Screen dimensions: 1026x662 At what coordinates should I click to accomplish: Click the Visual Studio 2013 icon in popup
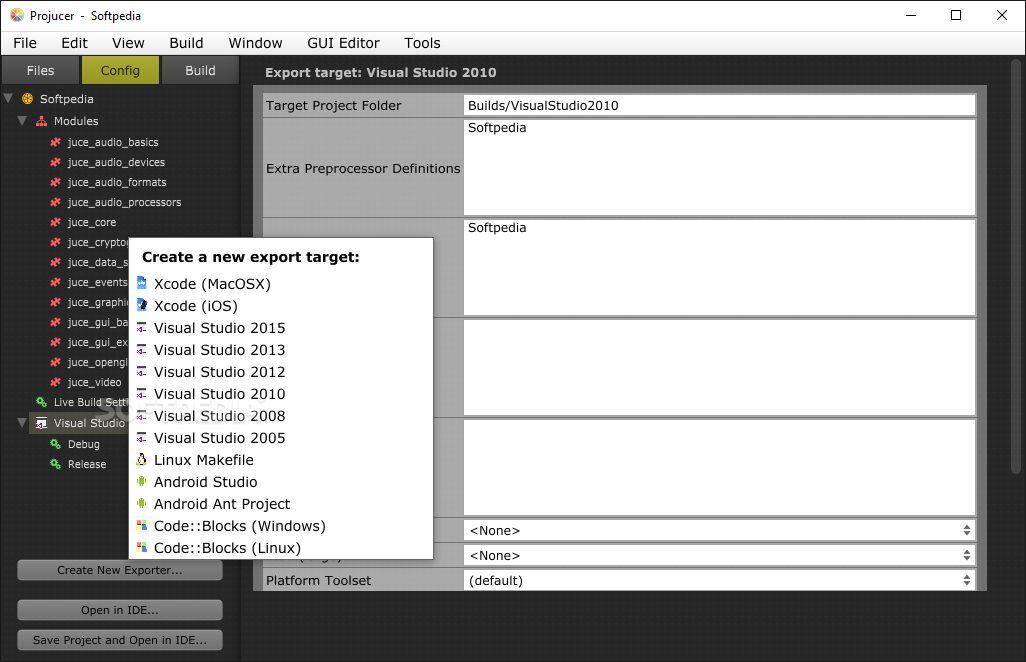[x=141, y=350]
